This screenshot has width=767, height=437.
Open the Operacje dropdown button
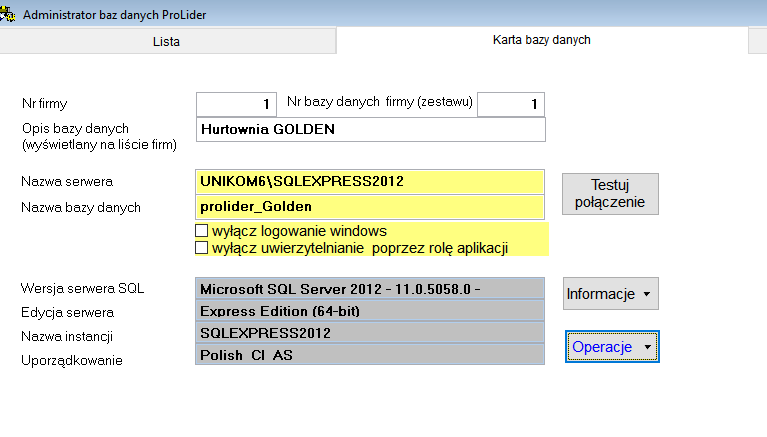(x=612, y=346)
